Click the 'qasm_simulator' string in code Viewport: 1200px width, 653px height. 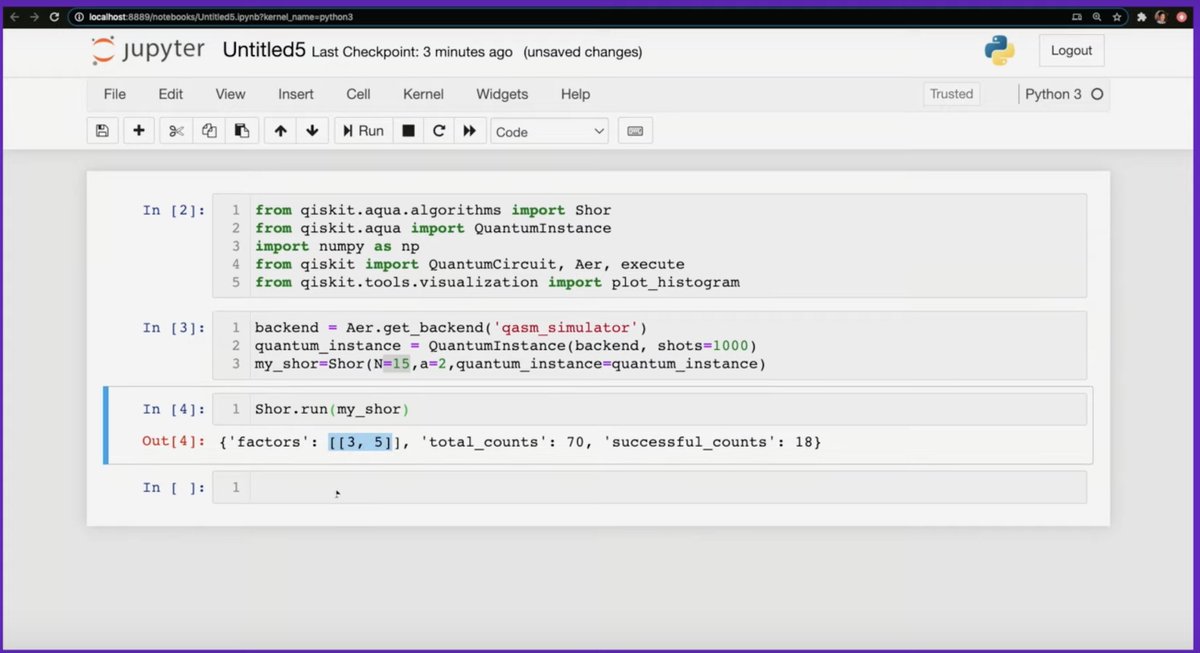pos(565,328)
